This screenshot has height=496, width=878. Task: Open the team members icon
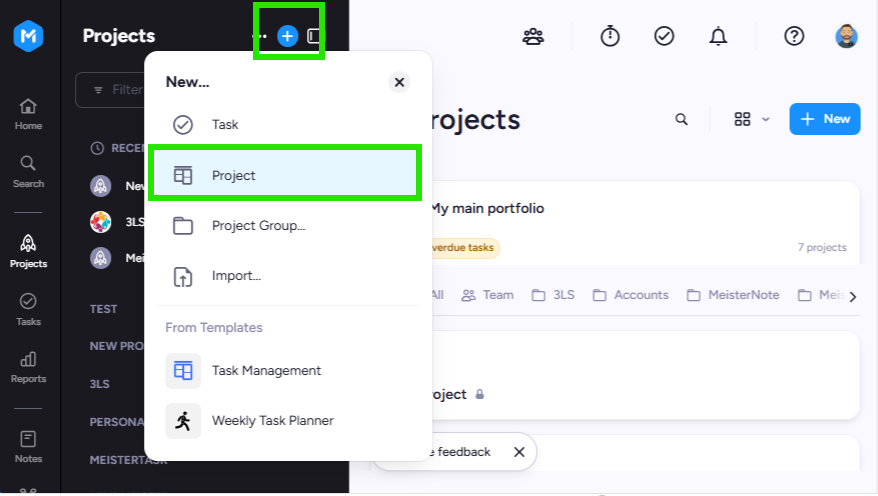click(533, 36)
